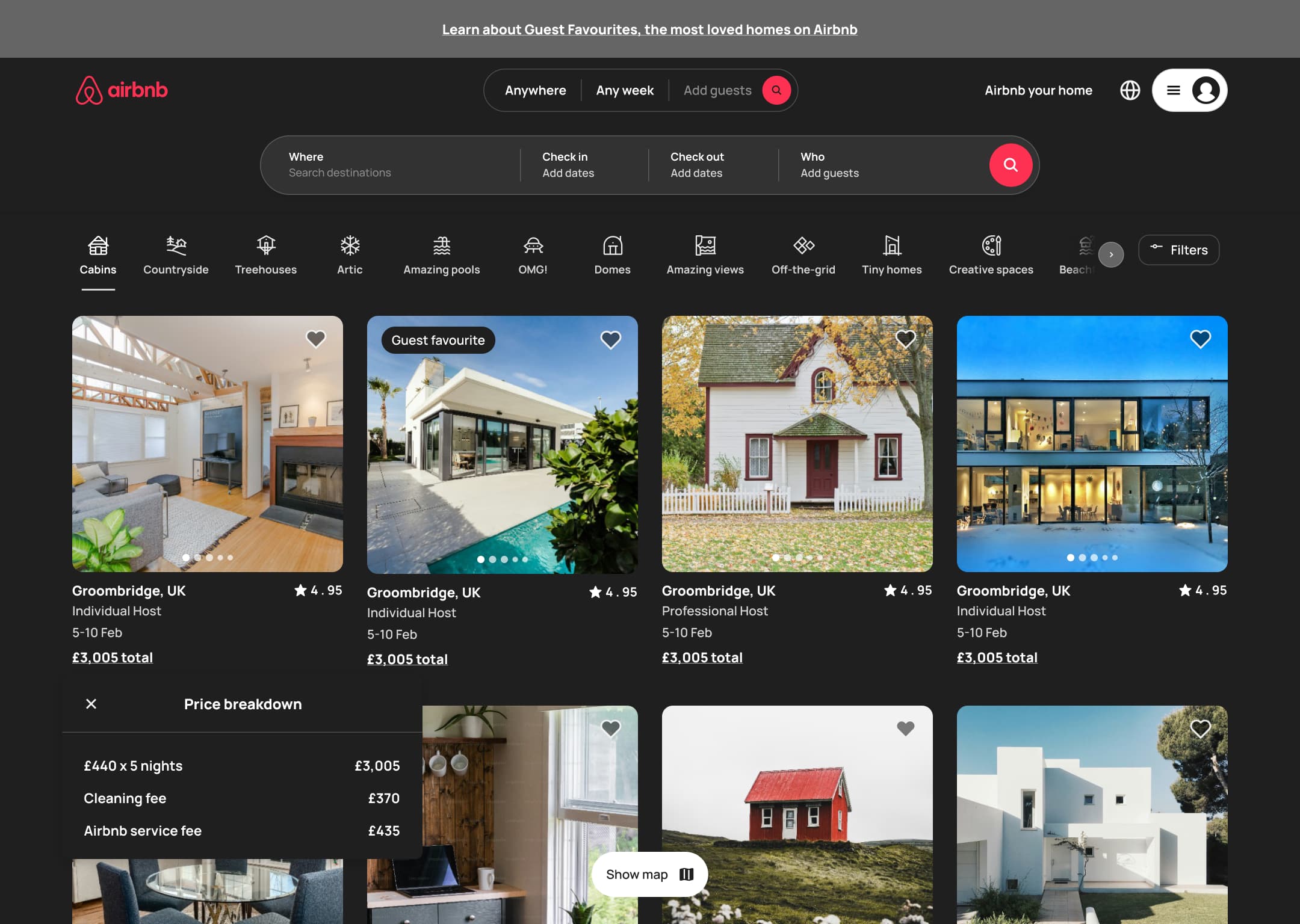This screenshot has width=1300, height=924.
Task: Click the photo dots on the pool villa
Action: [x=503, y=559]
